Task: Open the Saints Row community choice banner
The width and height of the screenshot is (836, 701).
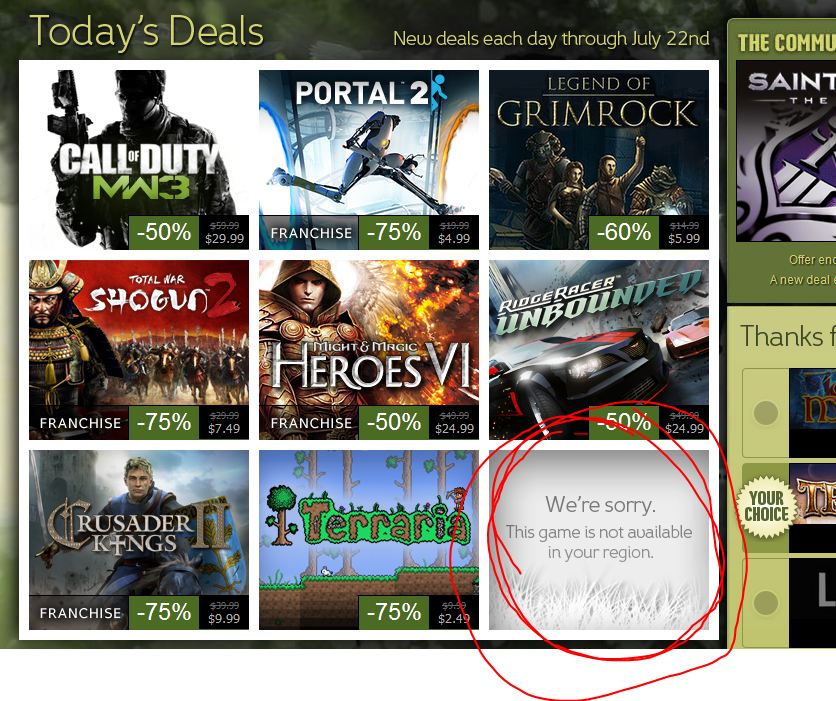Action: [786, 151]
